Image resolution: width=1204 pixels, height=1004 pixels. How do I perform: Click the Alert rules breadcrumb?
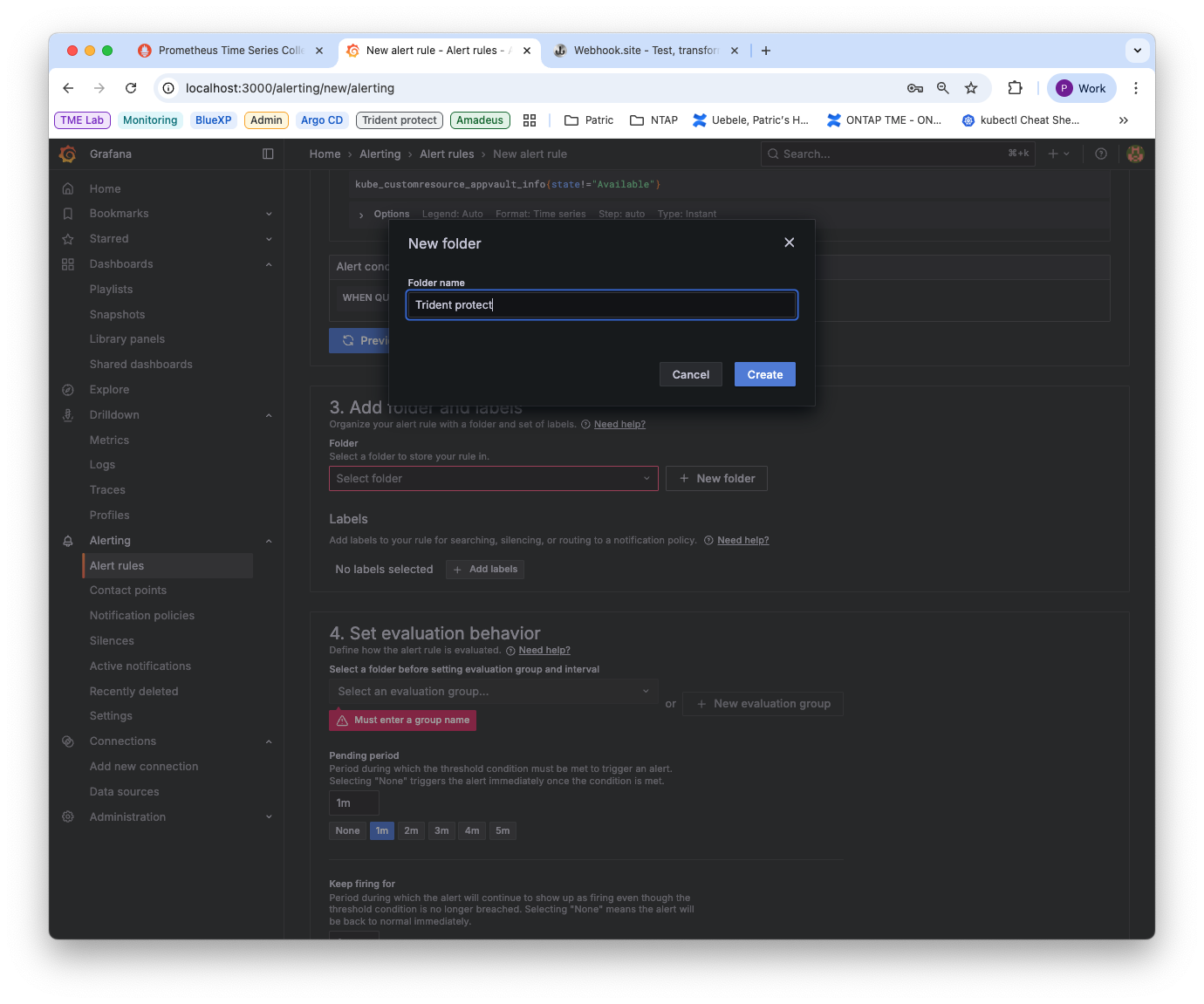point(447,154)
